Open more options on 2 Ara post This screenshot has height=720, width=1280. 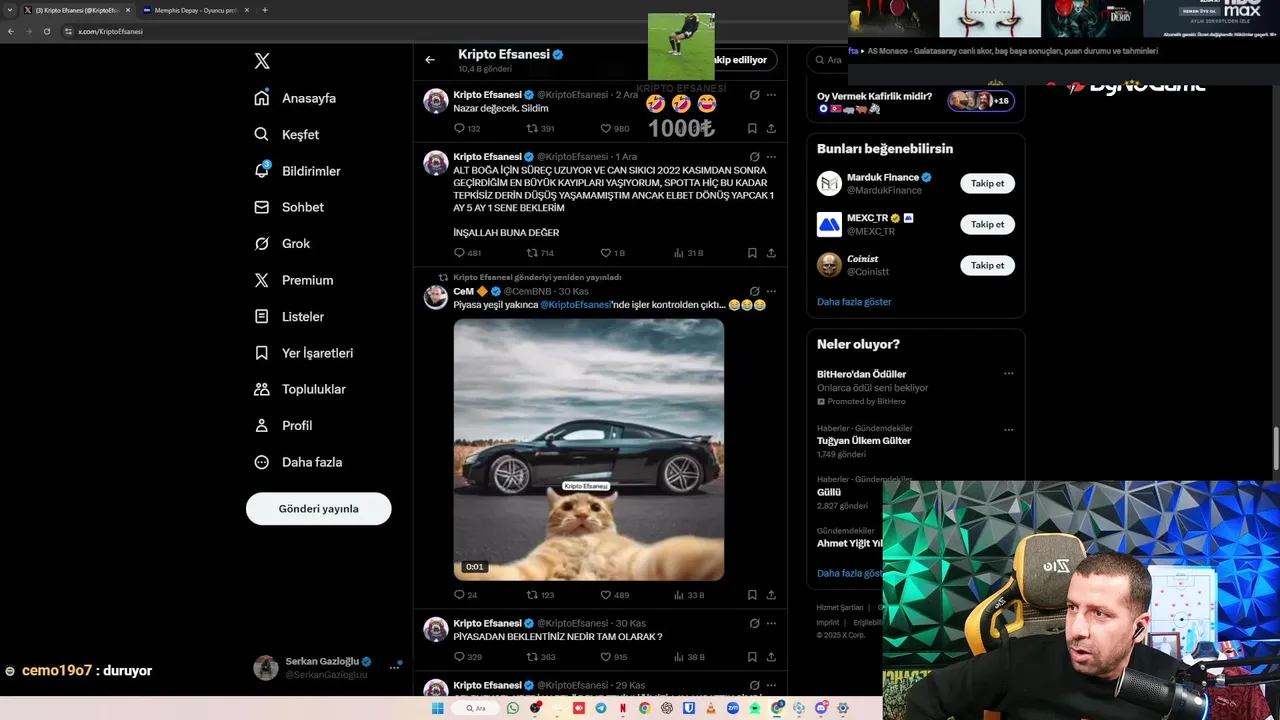coord(771,95)
